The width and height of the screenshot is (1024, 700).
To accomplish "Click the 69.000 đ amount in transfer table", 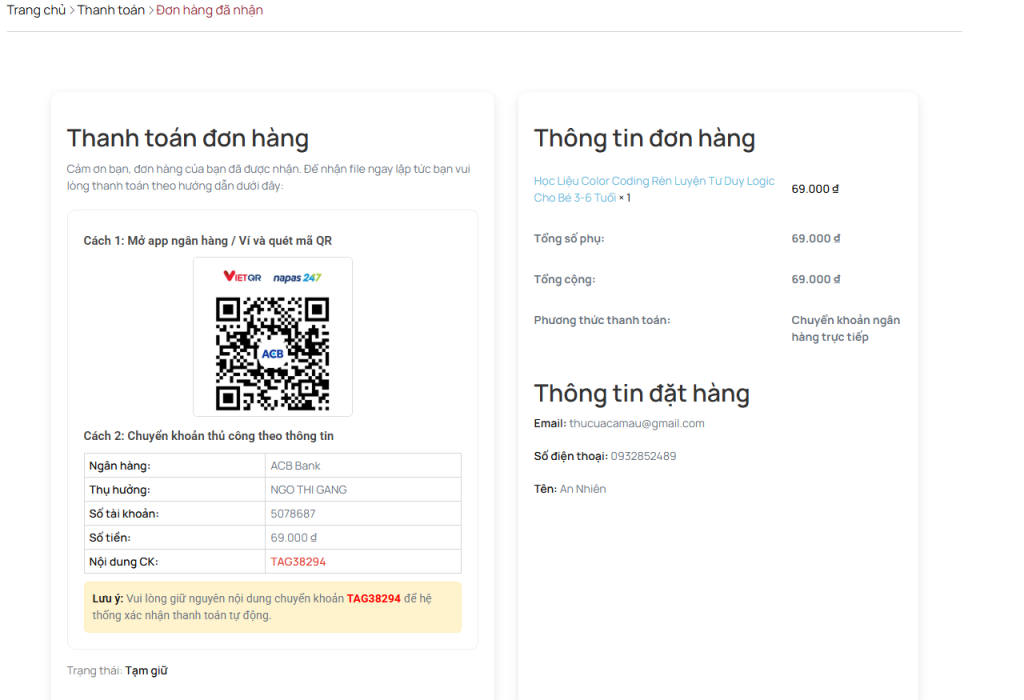I will 293,538.
